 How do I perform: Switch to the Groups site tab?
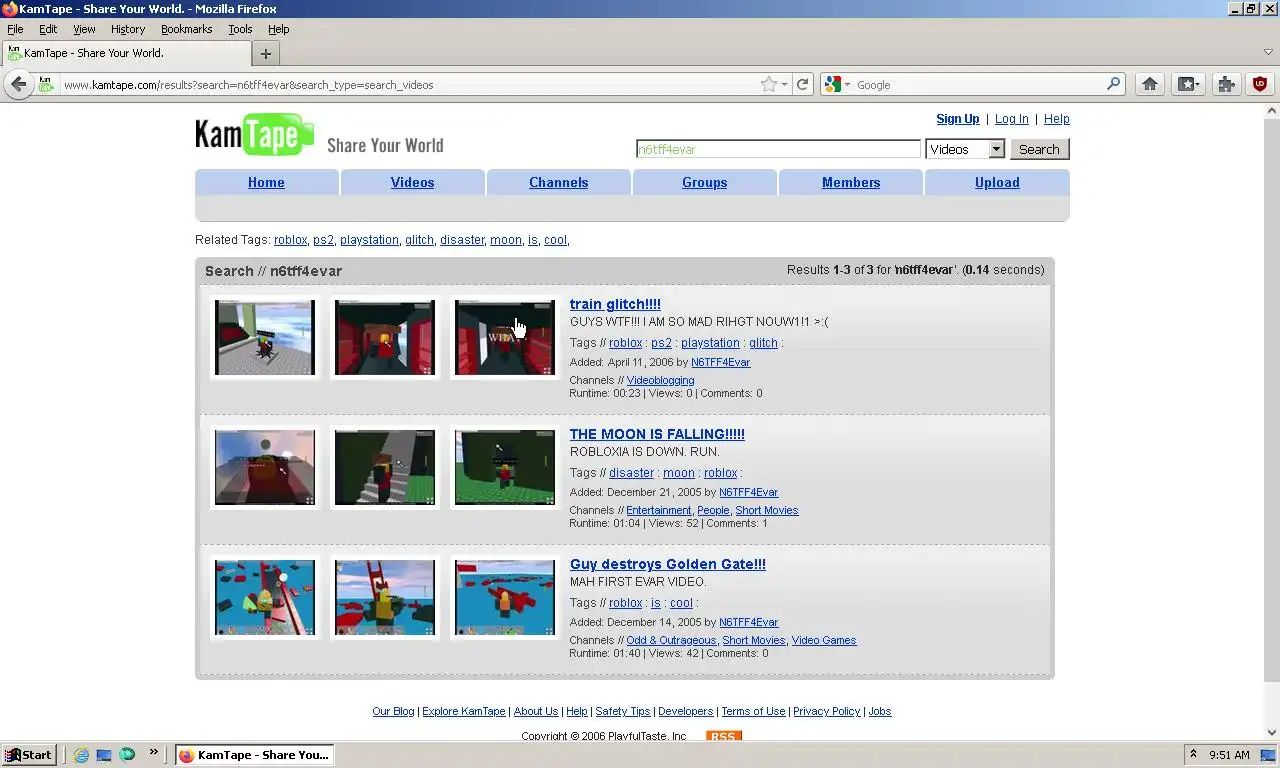click(704, 182)
